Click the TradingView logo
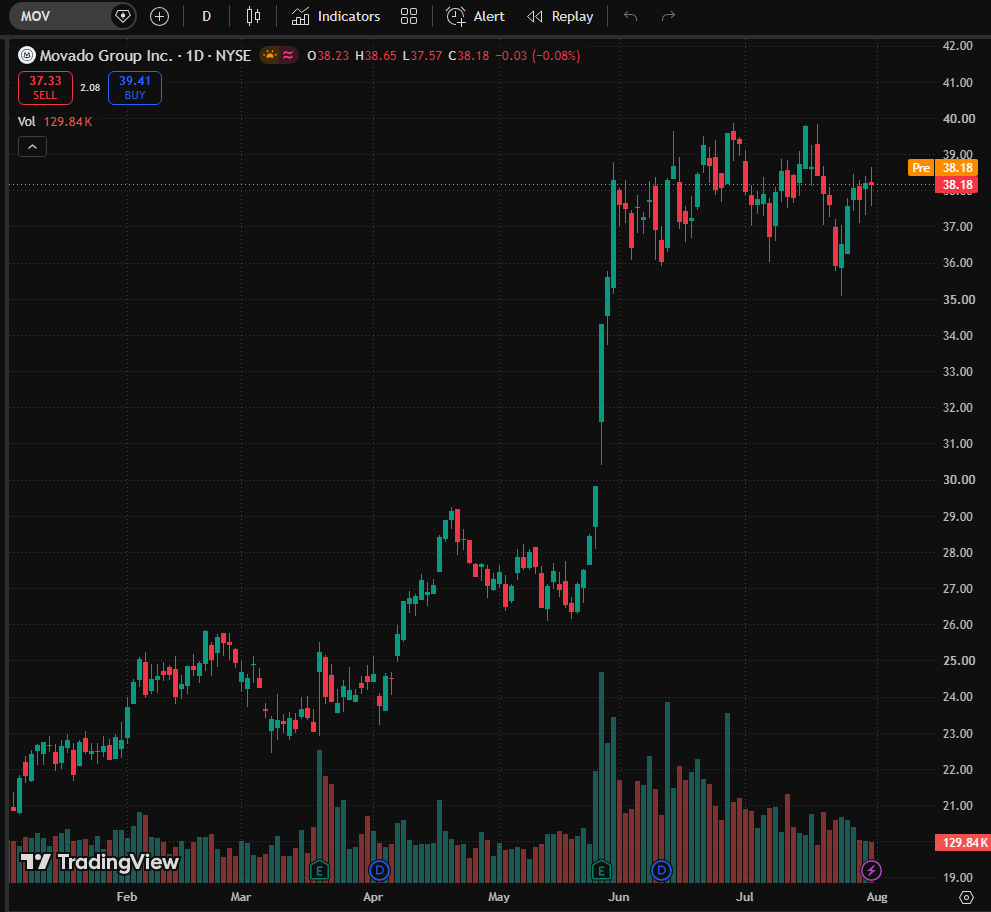Viewport: 991px width, 912px height. click(99, 862)
